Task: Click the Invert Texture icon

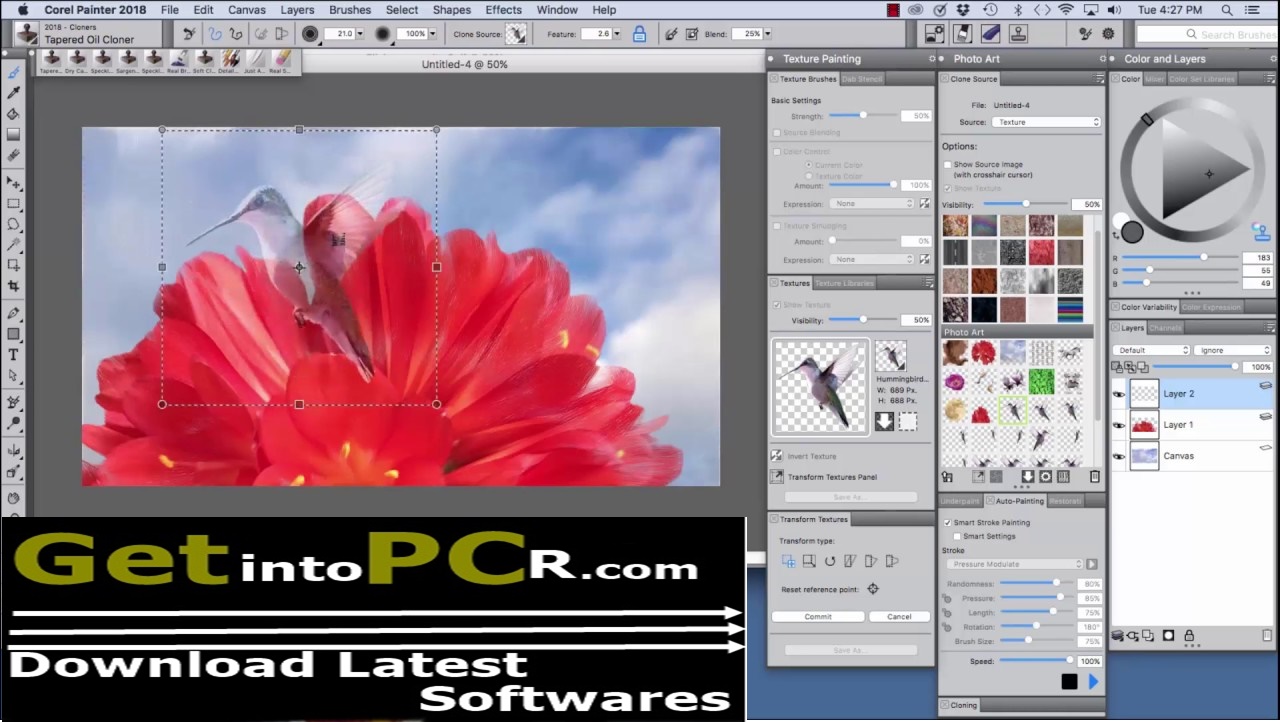Action: pyautogui.click(x=777, y=456)
